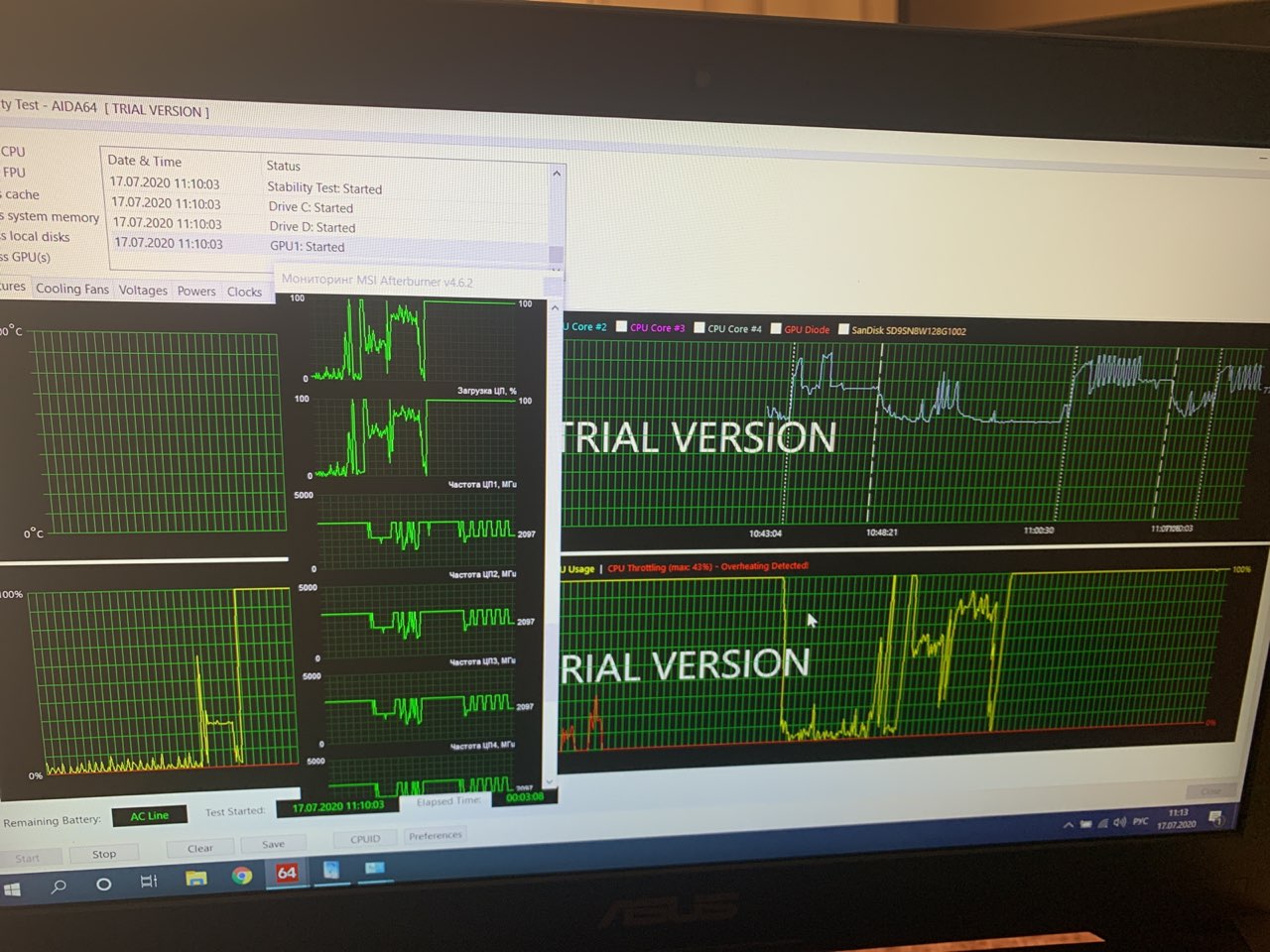Open the Preferences button
The width and height of the screenshot is (1270, 952).
click(x=436, y=835)
